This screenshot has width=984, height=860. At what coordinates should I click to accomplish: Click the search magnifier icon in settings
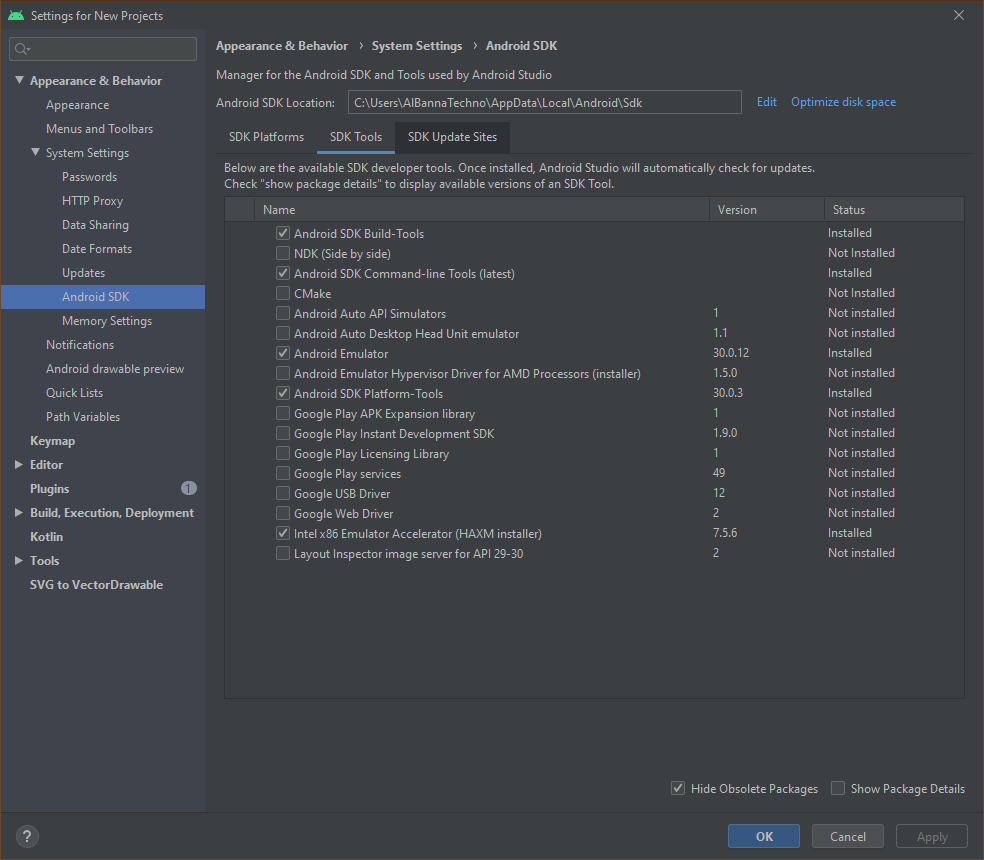coord(22,49)
